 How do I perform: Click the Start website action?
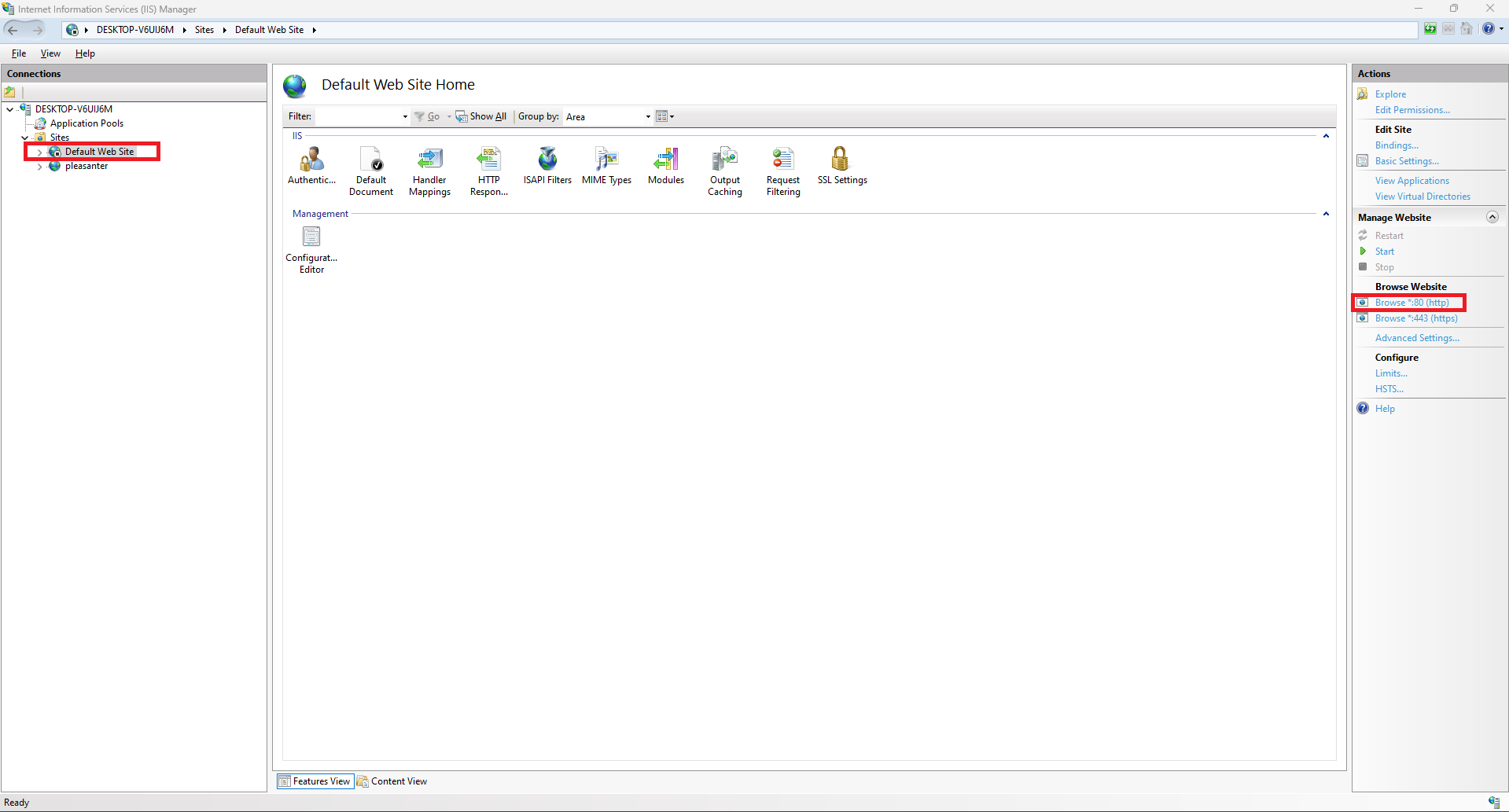[1384, 252]
